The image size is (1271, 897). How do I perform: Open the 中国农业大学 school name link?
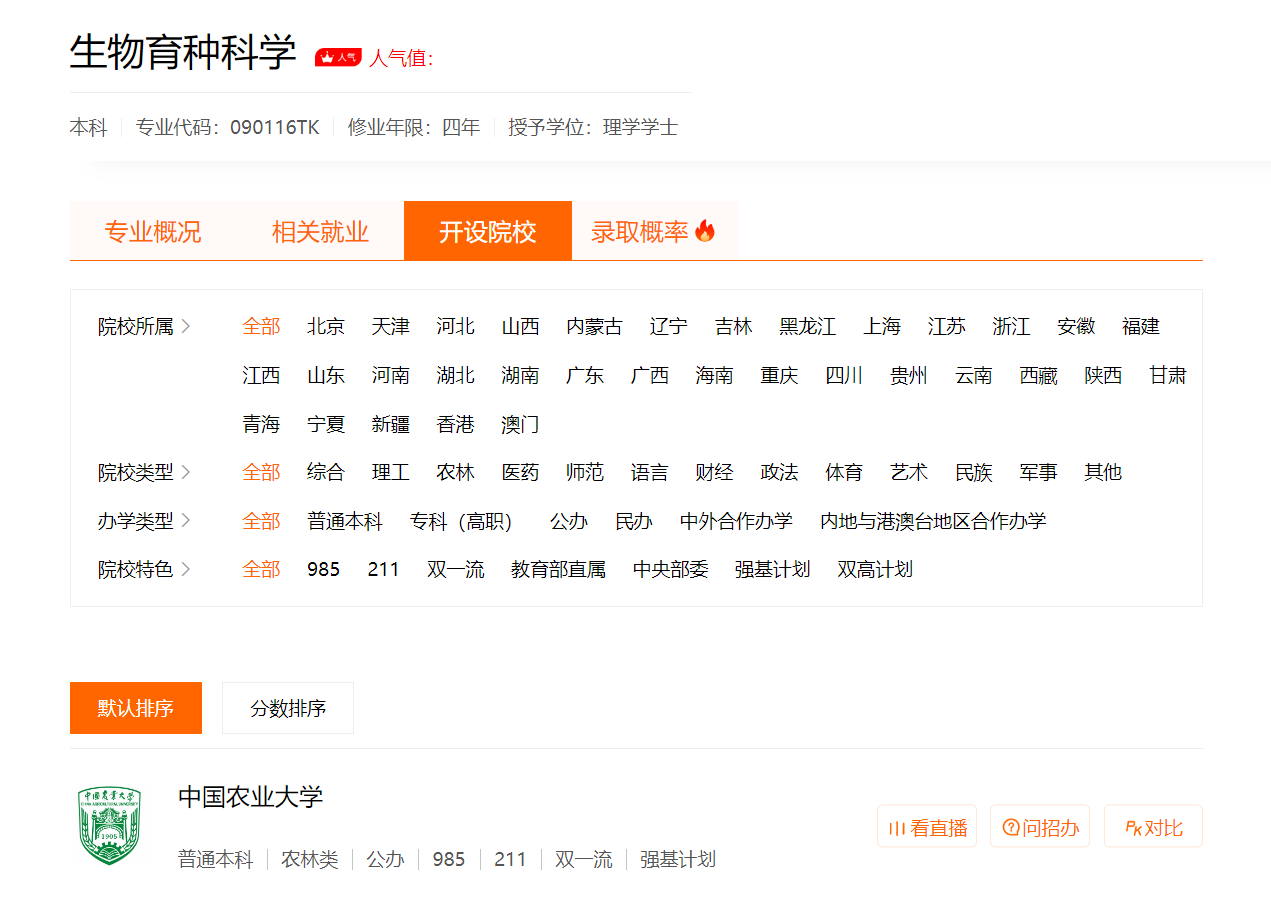(251, 797)
